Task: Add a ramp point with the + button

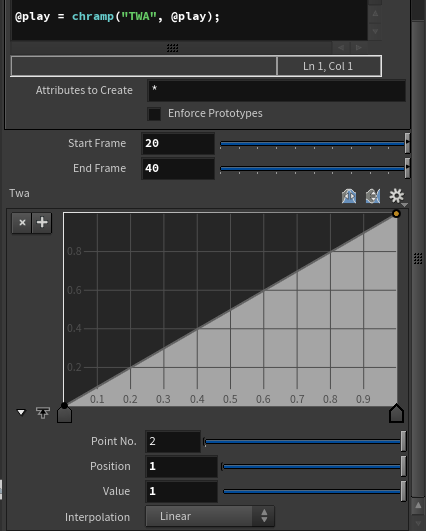Action: [42, 222]
